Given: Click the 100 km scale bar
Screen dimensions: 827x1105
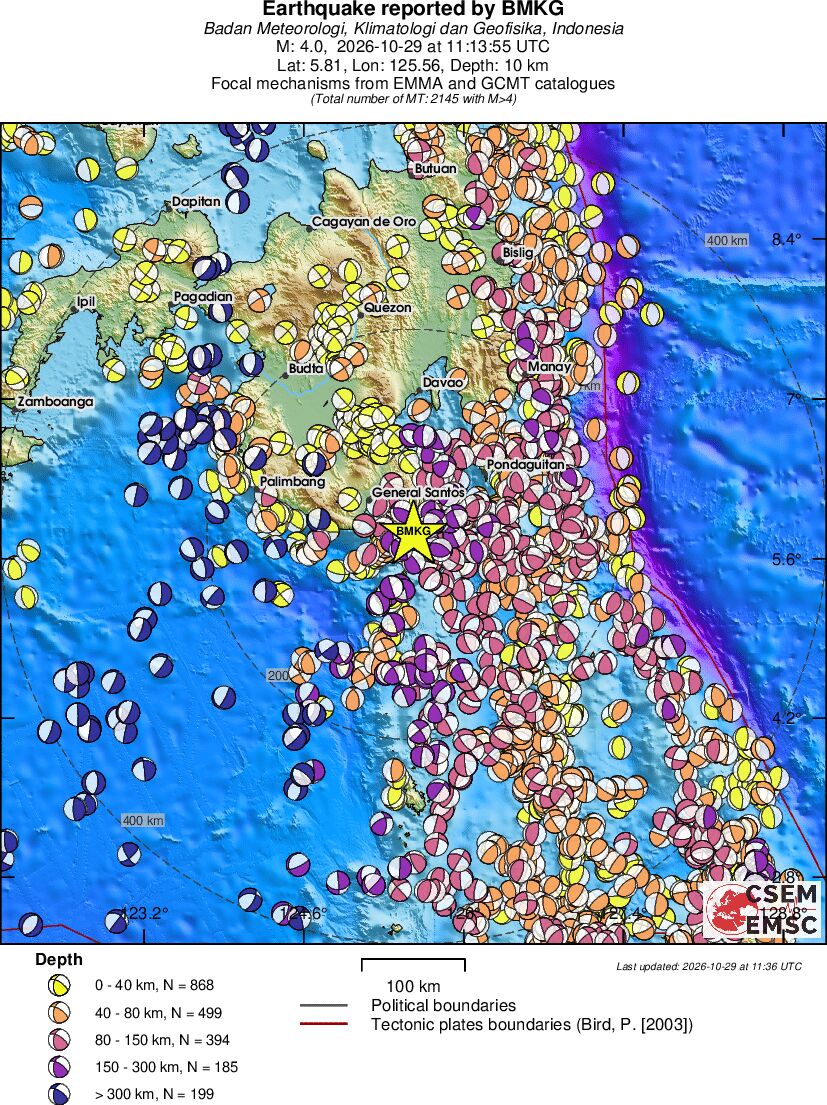Looking at the screenshot, I should [x=413, y=964].
